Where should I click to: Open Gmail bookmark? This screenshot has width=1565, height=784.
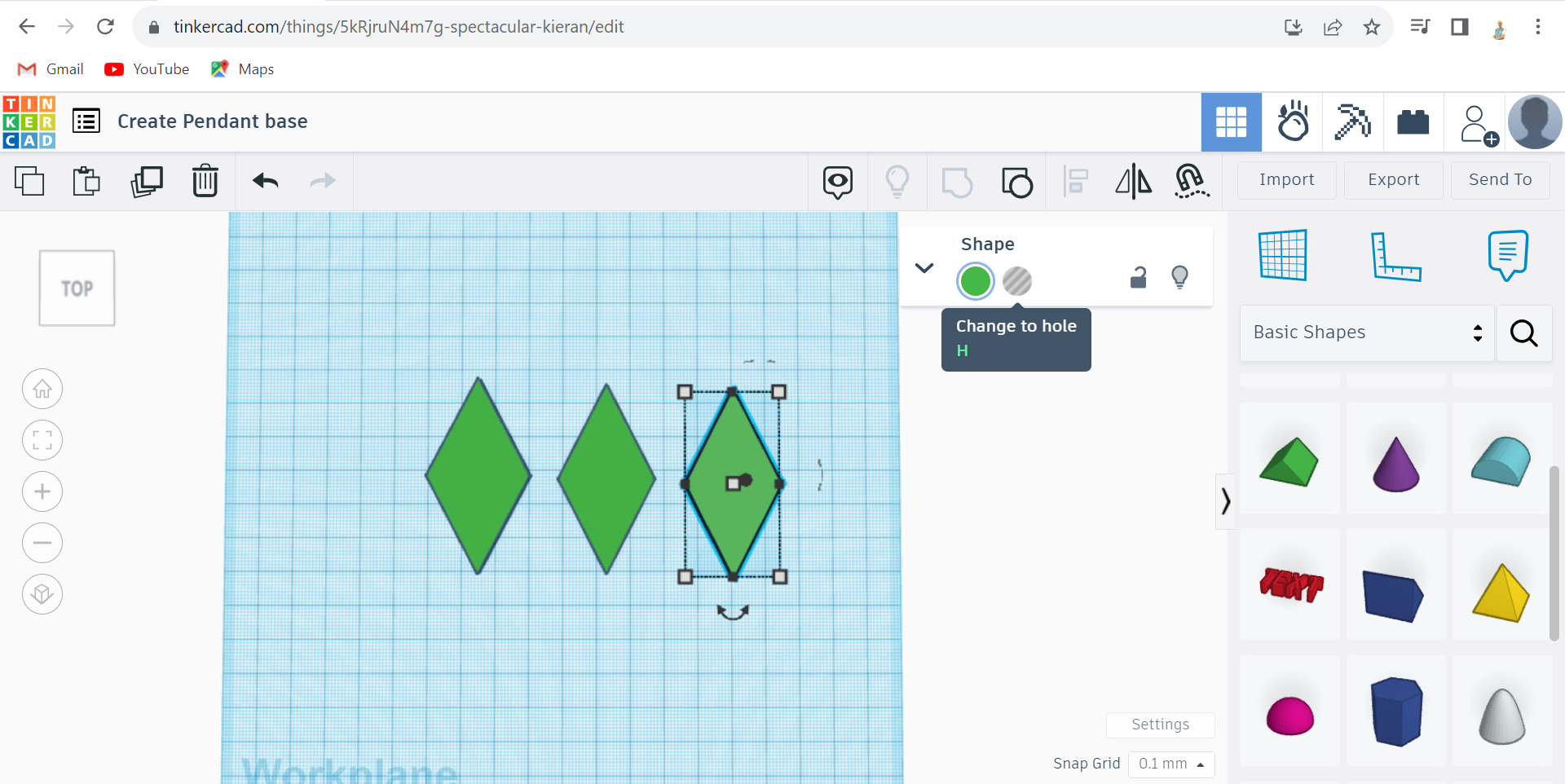51,69
